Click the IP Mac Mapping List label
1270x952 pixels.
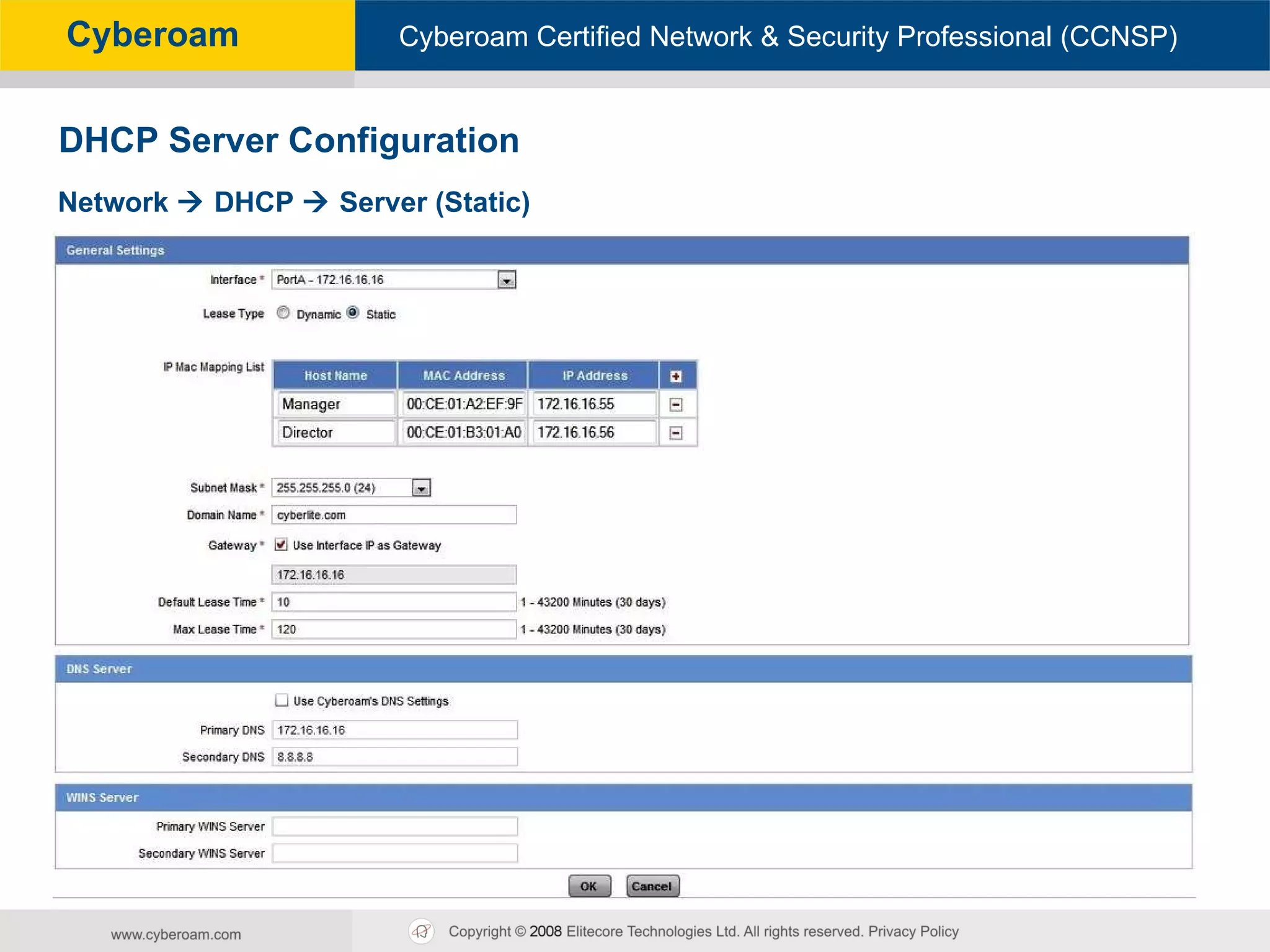(213, 367)
